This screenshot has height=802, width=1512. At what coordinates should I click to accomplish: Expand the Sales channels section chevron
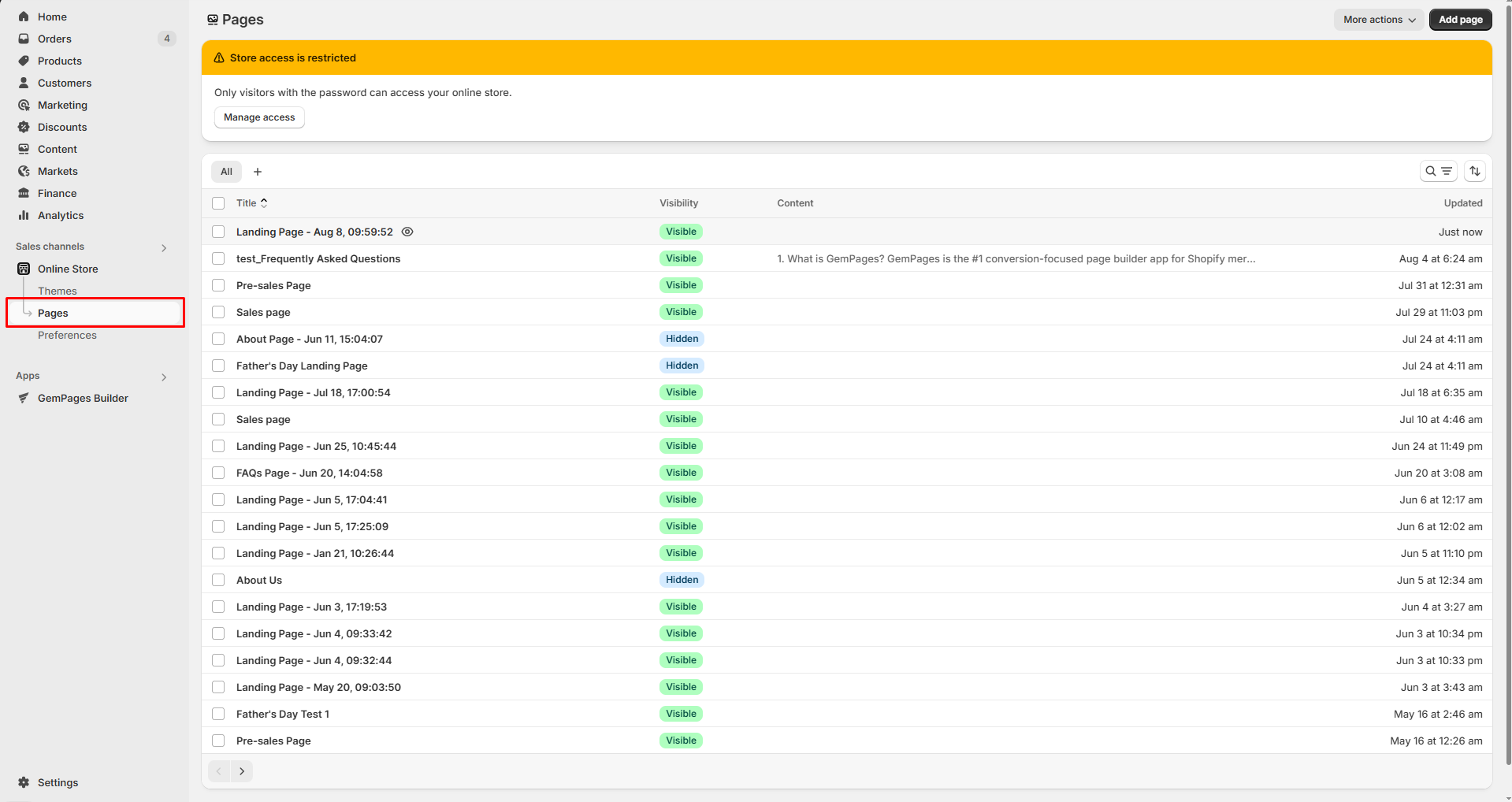[x=164, y=247]
